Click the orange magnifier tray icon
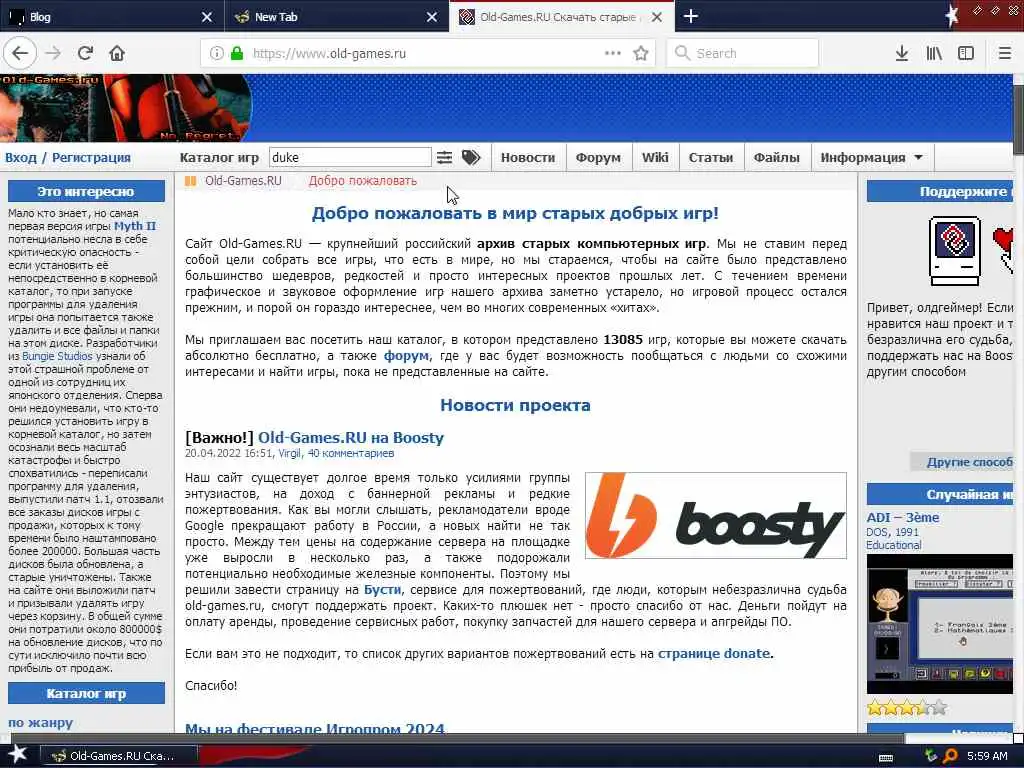Screen dimensions: 1024x768 tap(950, 756)
